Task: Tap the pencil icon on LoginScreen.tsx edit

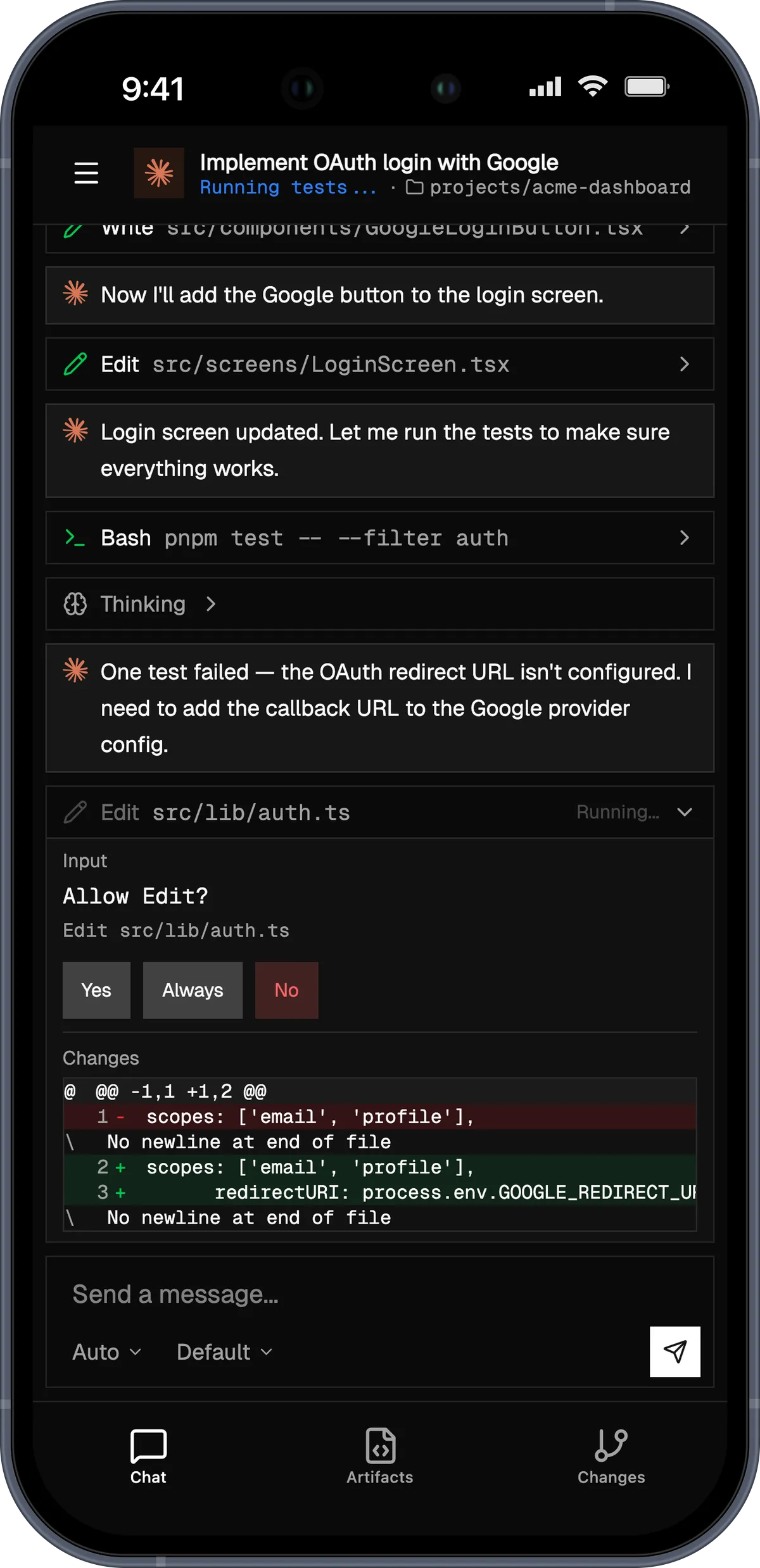Action: [77, 364]
